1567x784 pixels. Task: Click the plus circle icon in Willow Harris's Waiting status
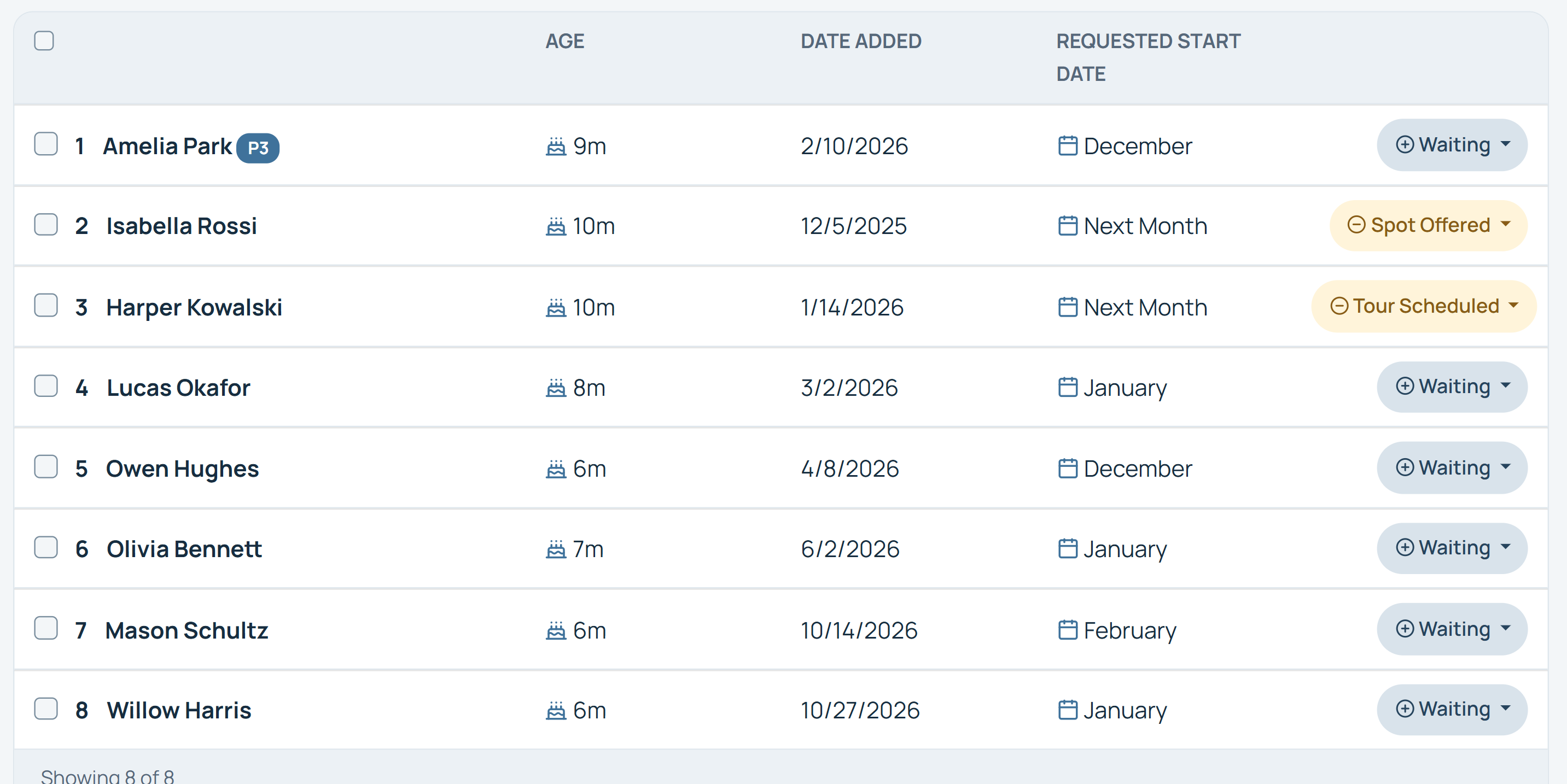click(x=1405, y=709)
